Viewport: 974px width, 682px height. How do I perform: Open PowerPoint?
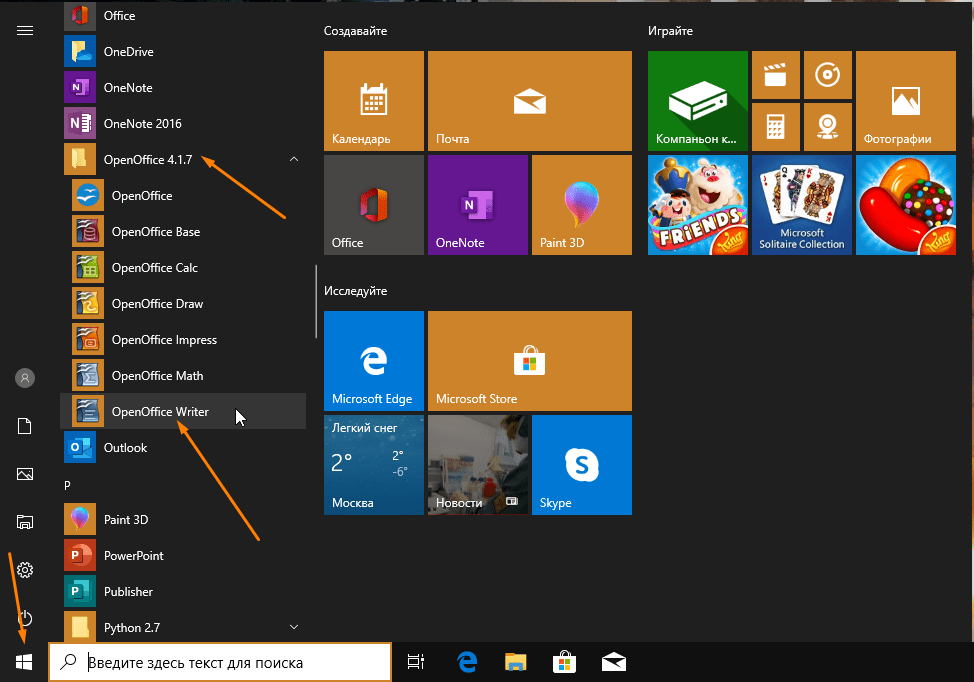click(x=183, y=555)
